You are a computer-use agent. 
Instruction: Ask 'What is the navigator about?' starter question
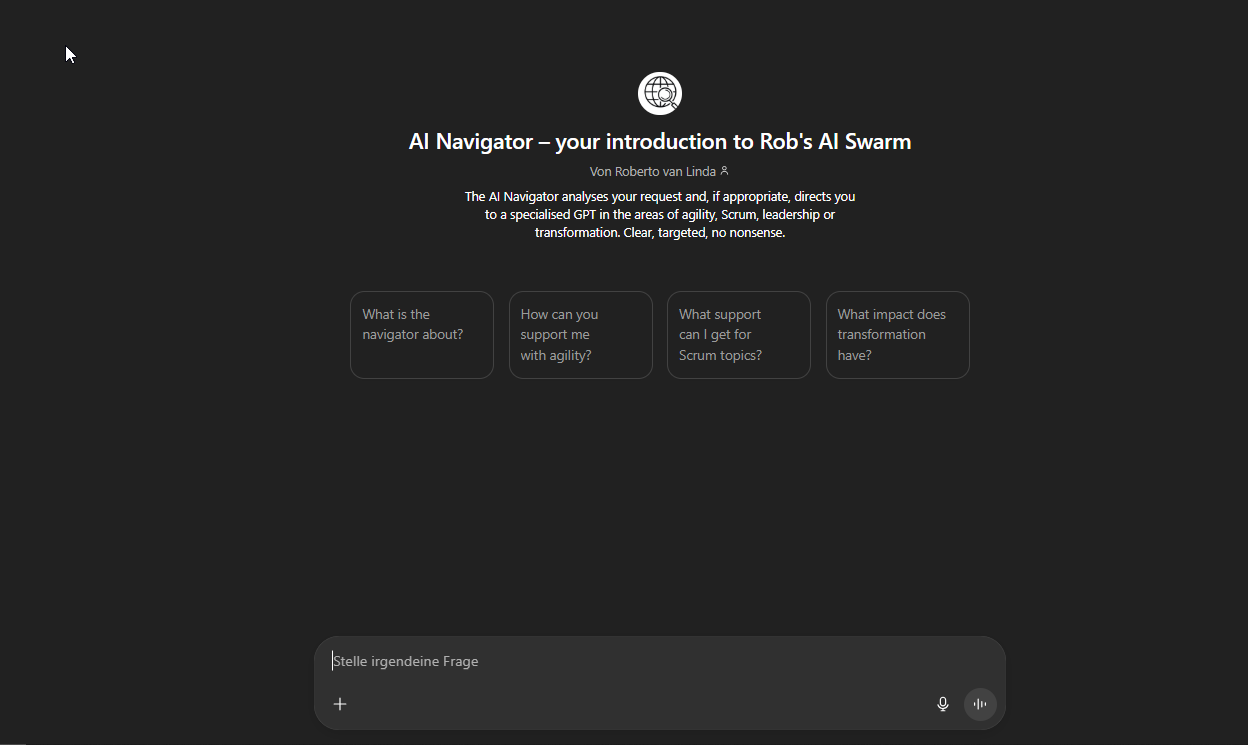[x=421, y=334]
